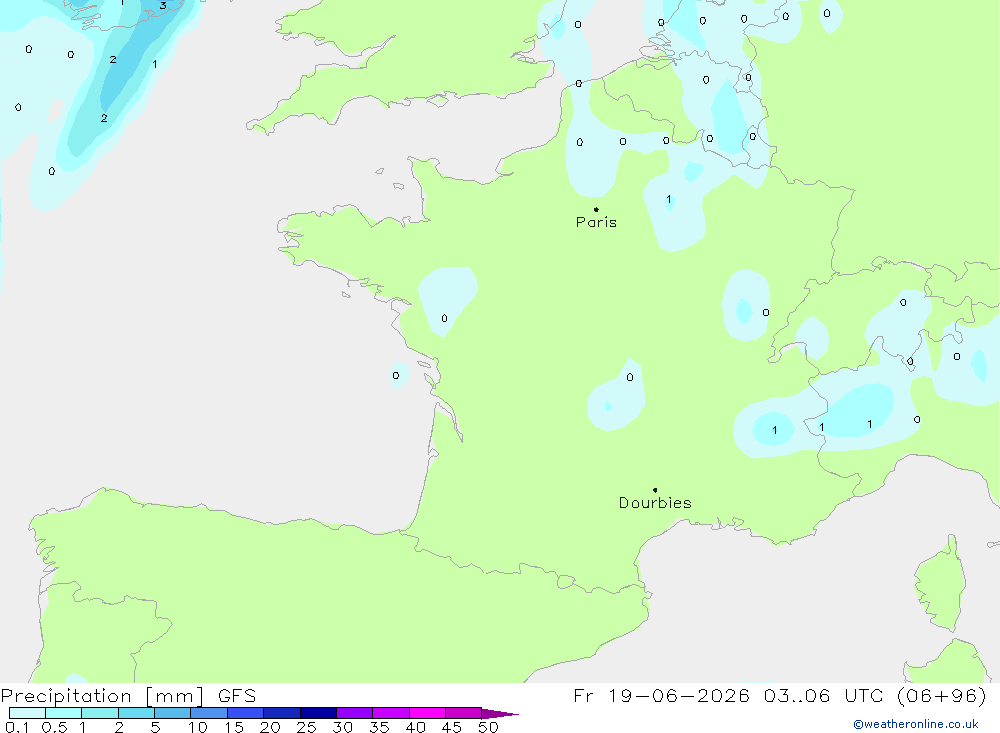1000x733 pixels.
Task: Pick the purple legend swatch between 30 and 35
Action: pyautogui.click(x=355, y=713)
